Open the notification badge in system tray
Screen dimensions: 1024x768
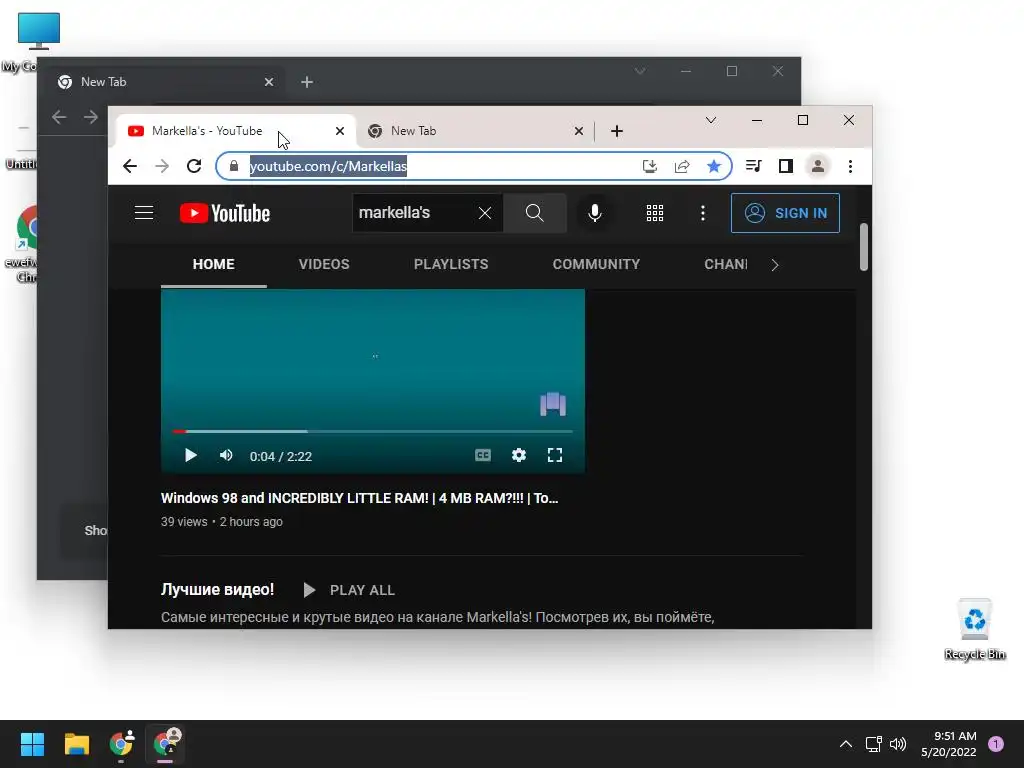[x=995, y=744]
